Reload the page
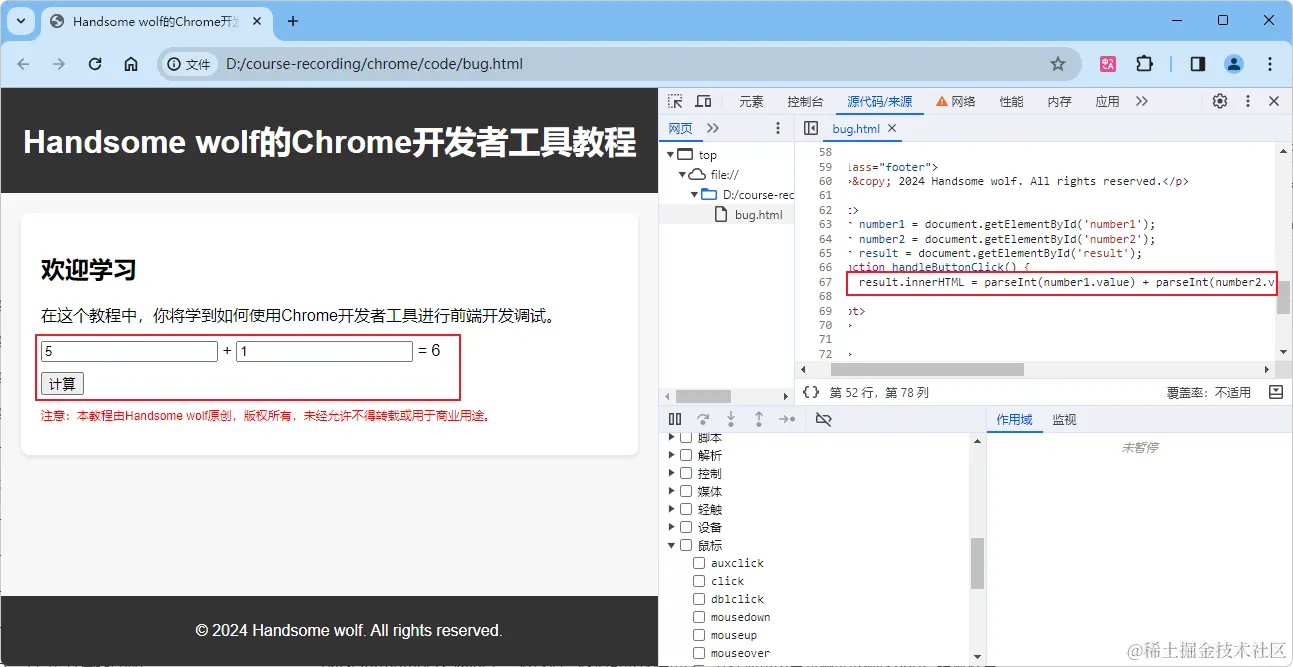This screenshot has width=1293, height=667. (95, 64)
